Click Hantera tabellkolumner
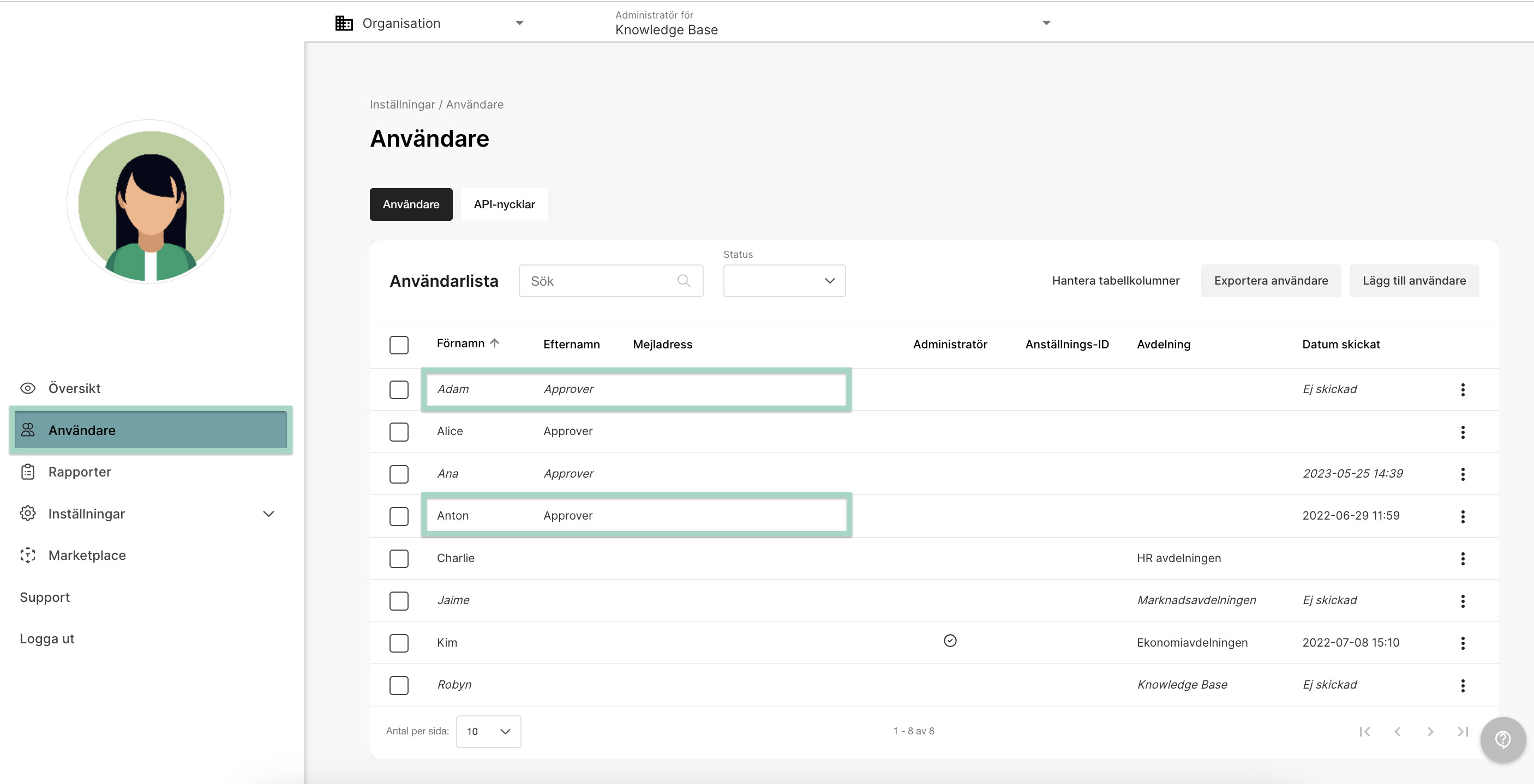1534x784 pixels. point(1116,280)
